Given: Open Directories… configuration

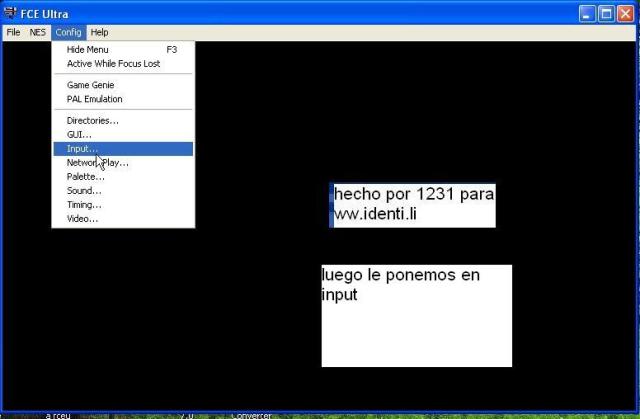Looking at the screenshot, I should 123,121.
